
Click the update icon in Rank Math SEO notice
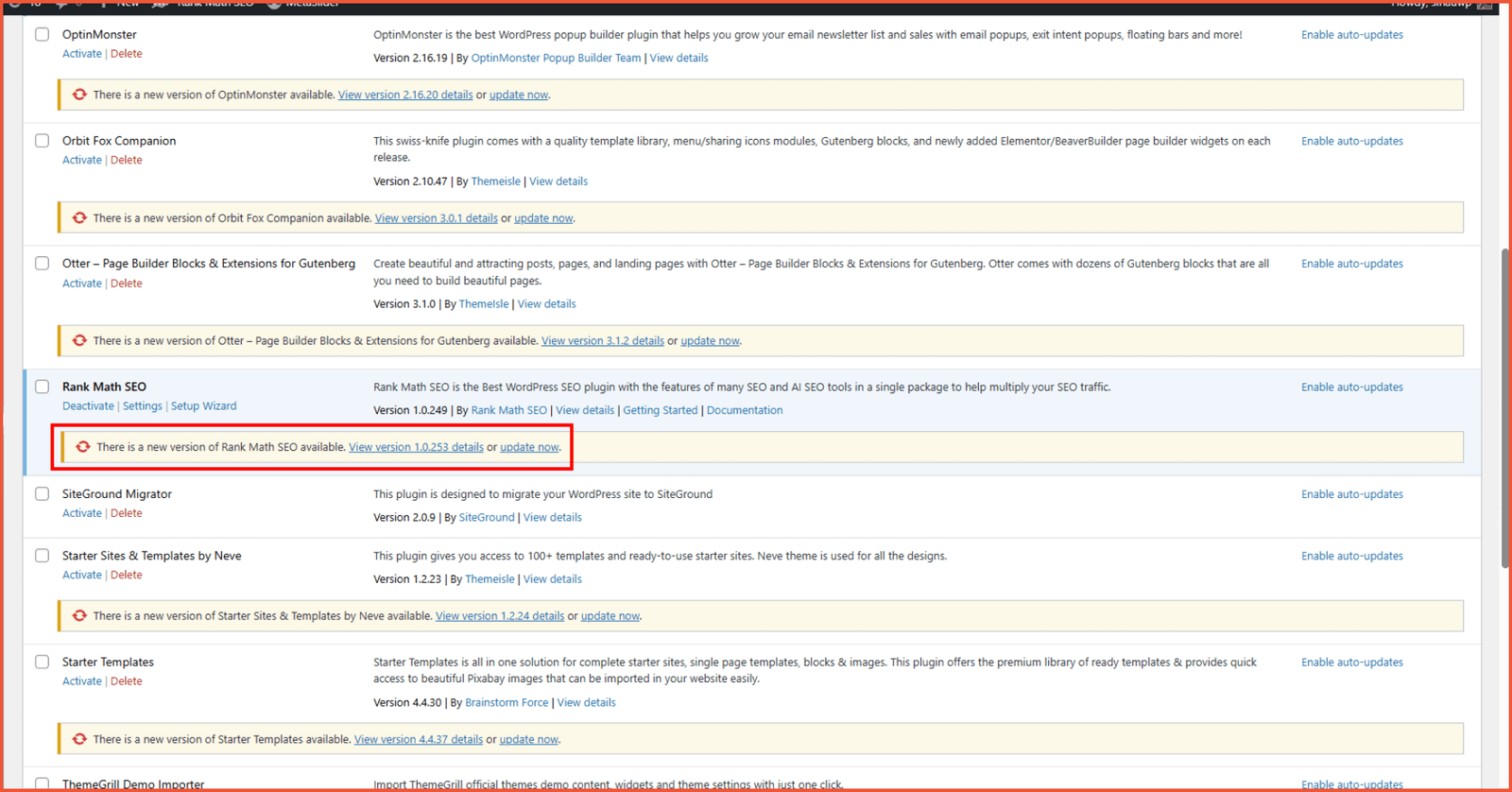click(x=83, y=447)
